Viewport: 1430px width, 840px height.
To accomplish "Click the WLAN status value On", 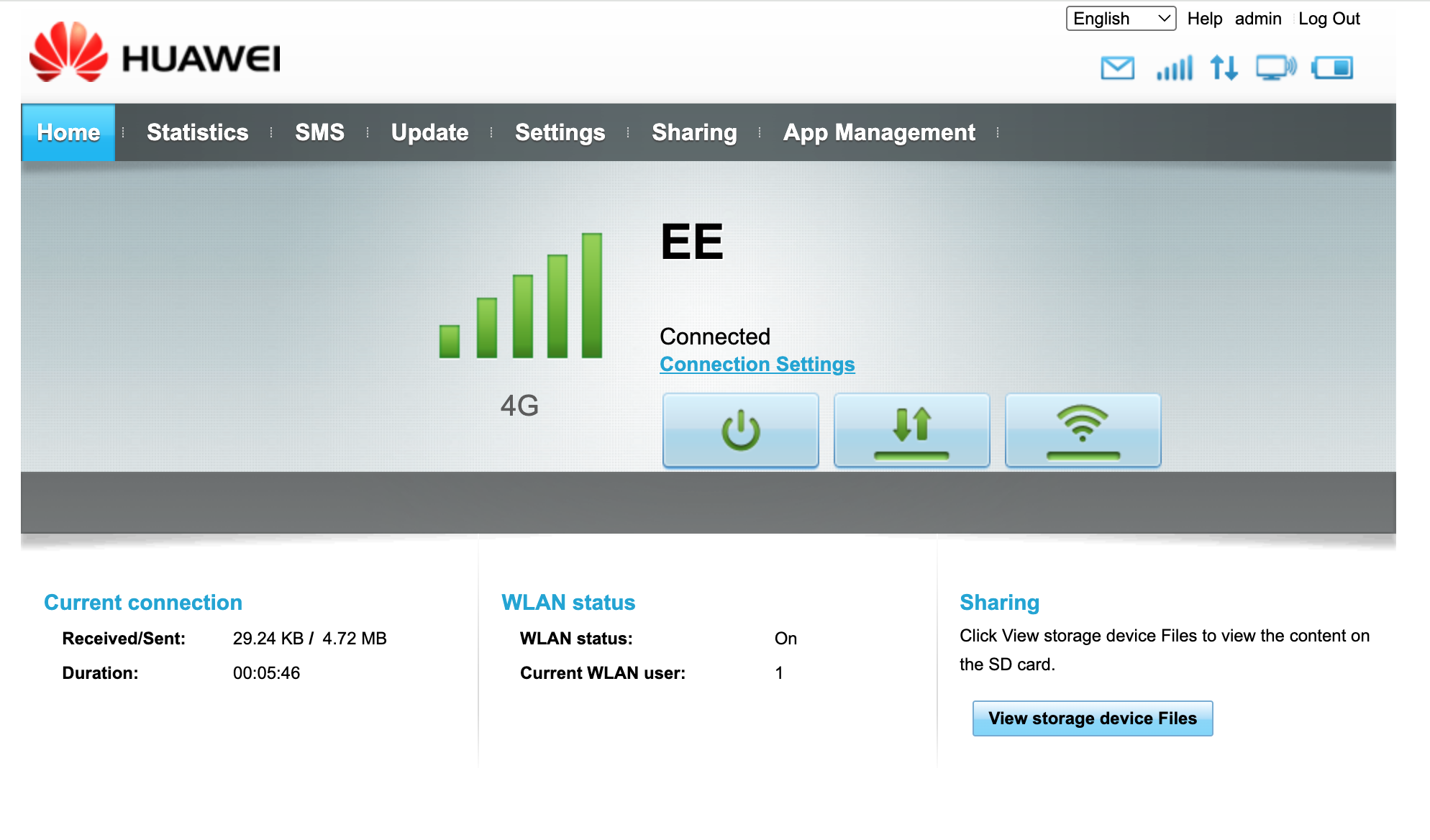I will pos(785,639).
